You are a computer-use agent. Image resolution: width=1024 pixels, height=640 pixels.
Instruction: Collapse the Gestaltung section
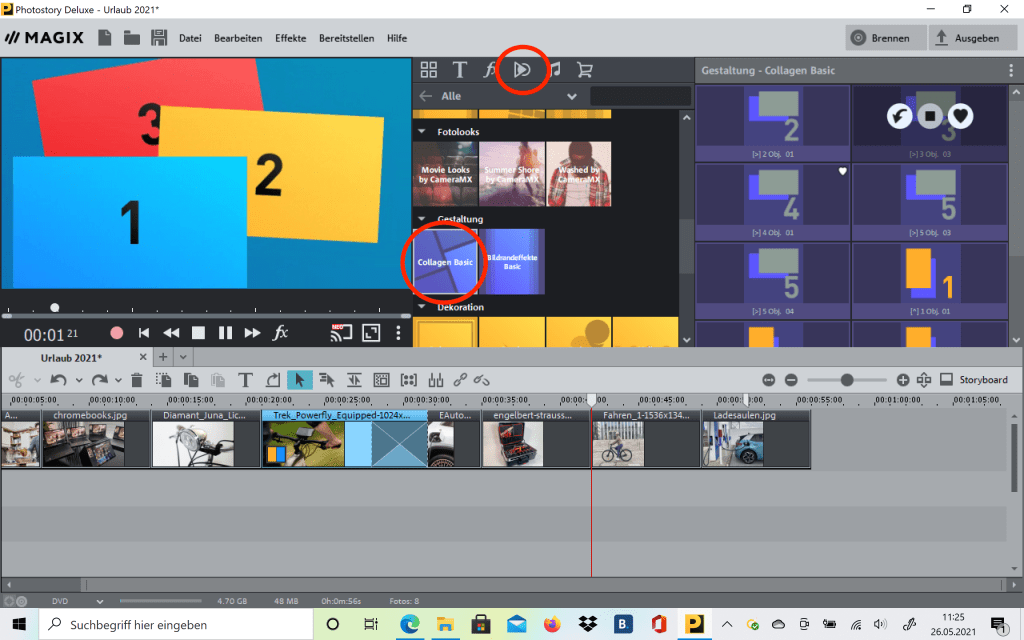pyautogui.click(x=422, y=219)
